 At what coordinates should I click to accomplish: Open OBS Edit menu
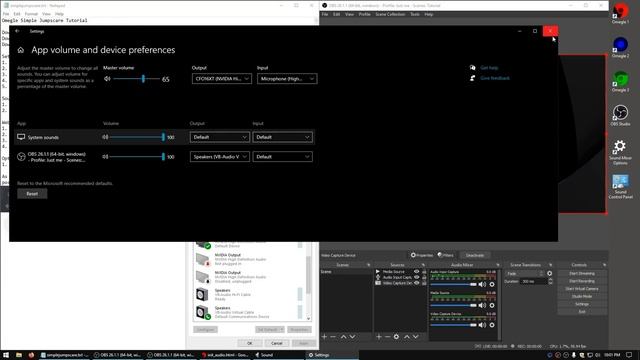(336, 14)
